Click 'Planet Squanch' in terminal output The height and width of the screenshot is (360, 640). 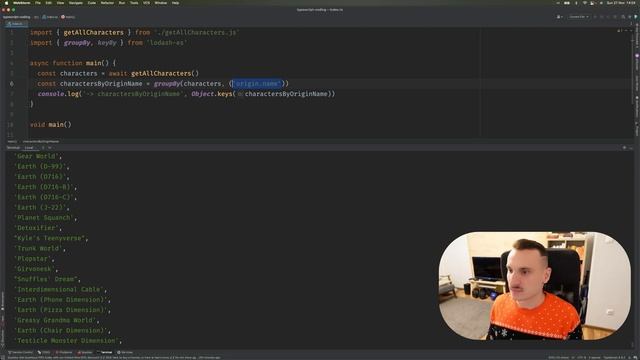[44, 218]
